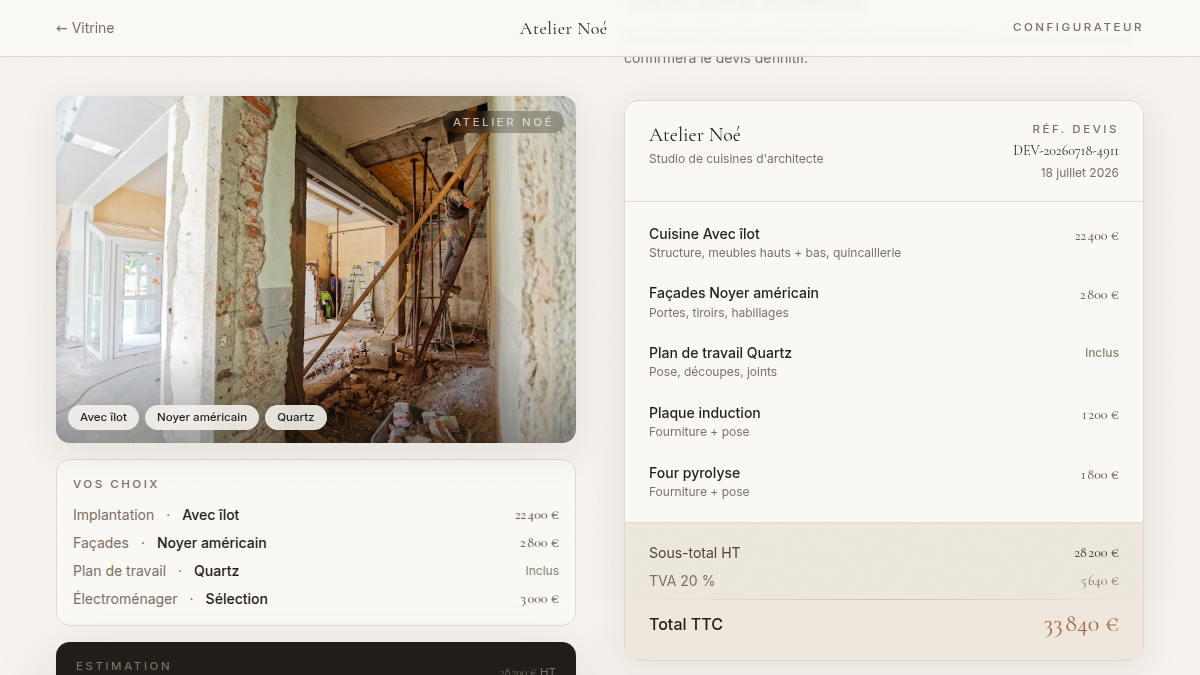Go back via the Vitrine link

[85, 28]
